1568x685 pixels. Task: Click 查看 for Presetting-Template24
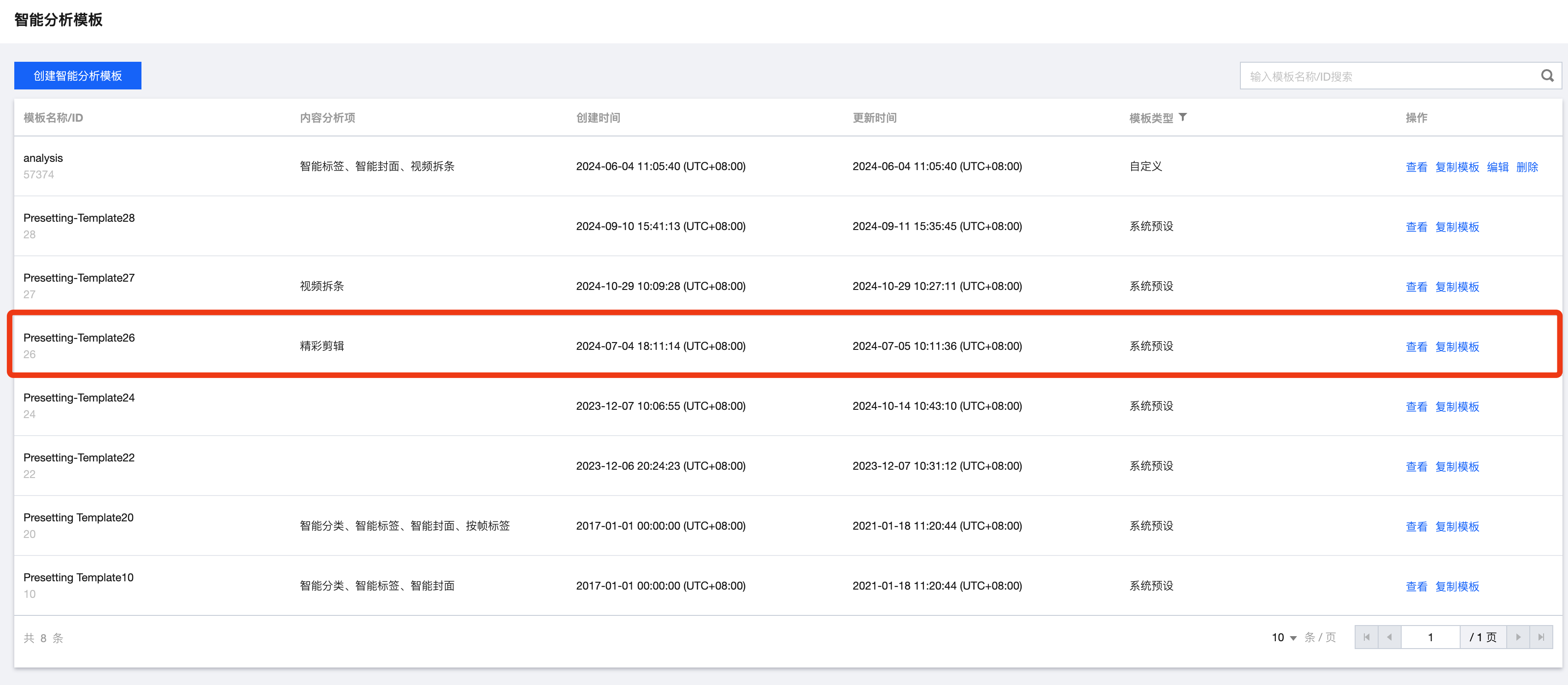(1416, 406)
